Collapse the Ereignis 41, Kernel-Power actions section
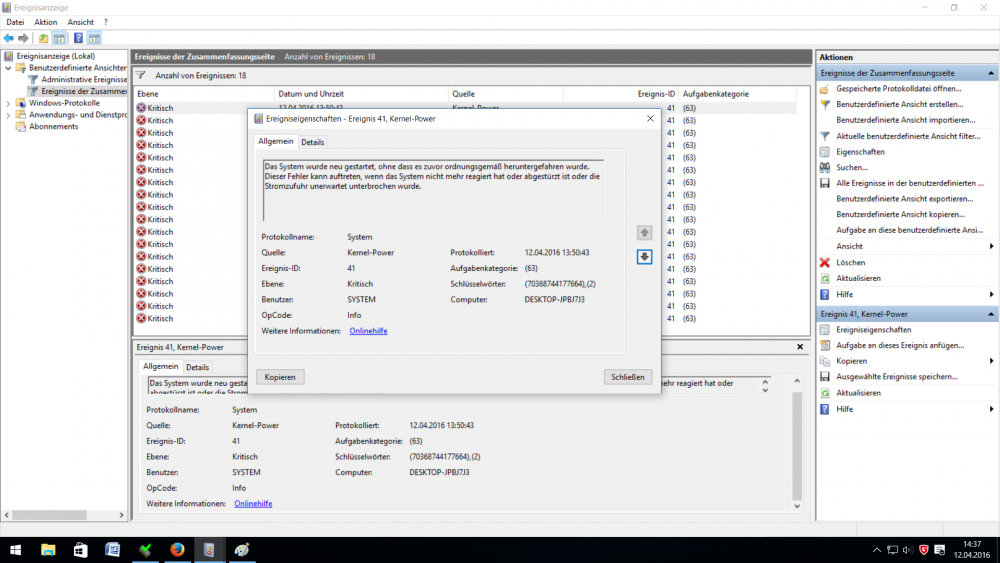This screenshot has height=563, width=1000. point(991,313)
